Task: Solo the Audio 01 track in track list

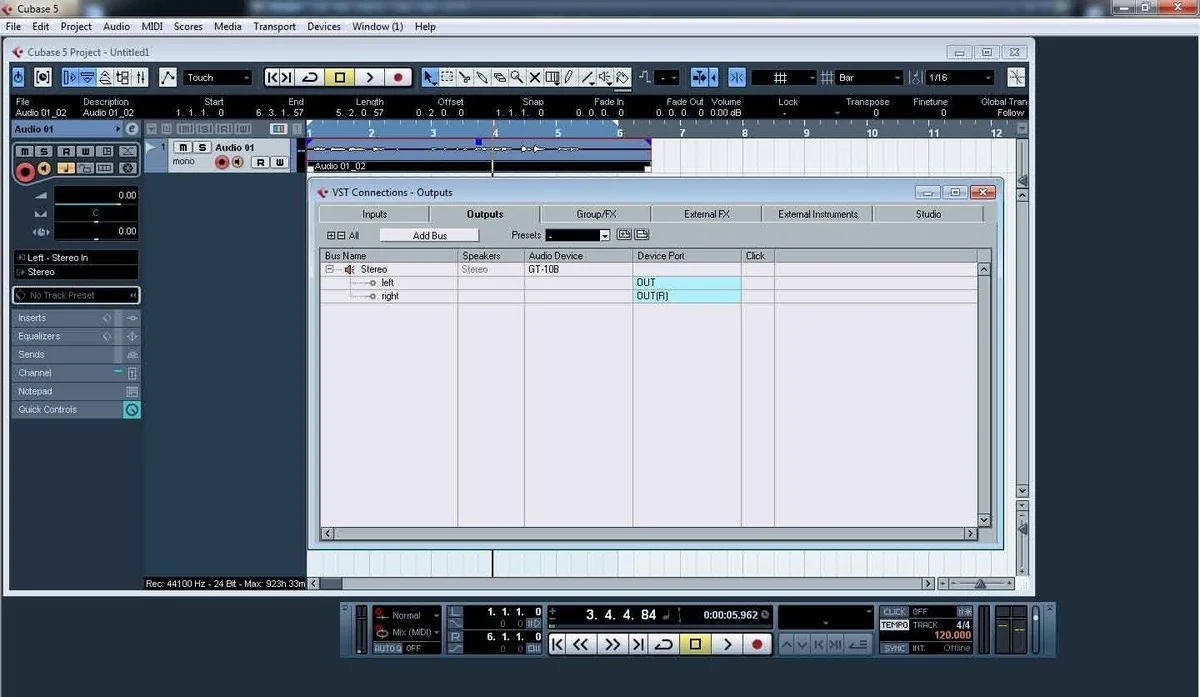Action: 201,148
